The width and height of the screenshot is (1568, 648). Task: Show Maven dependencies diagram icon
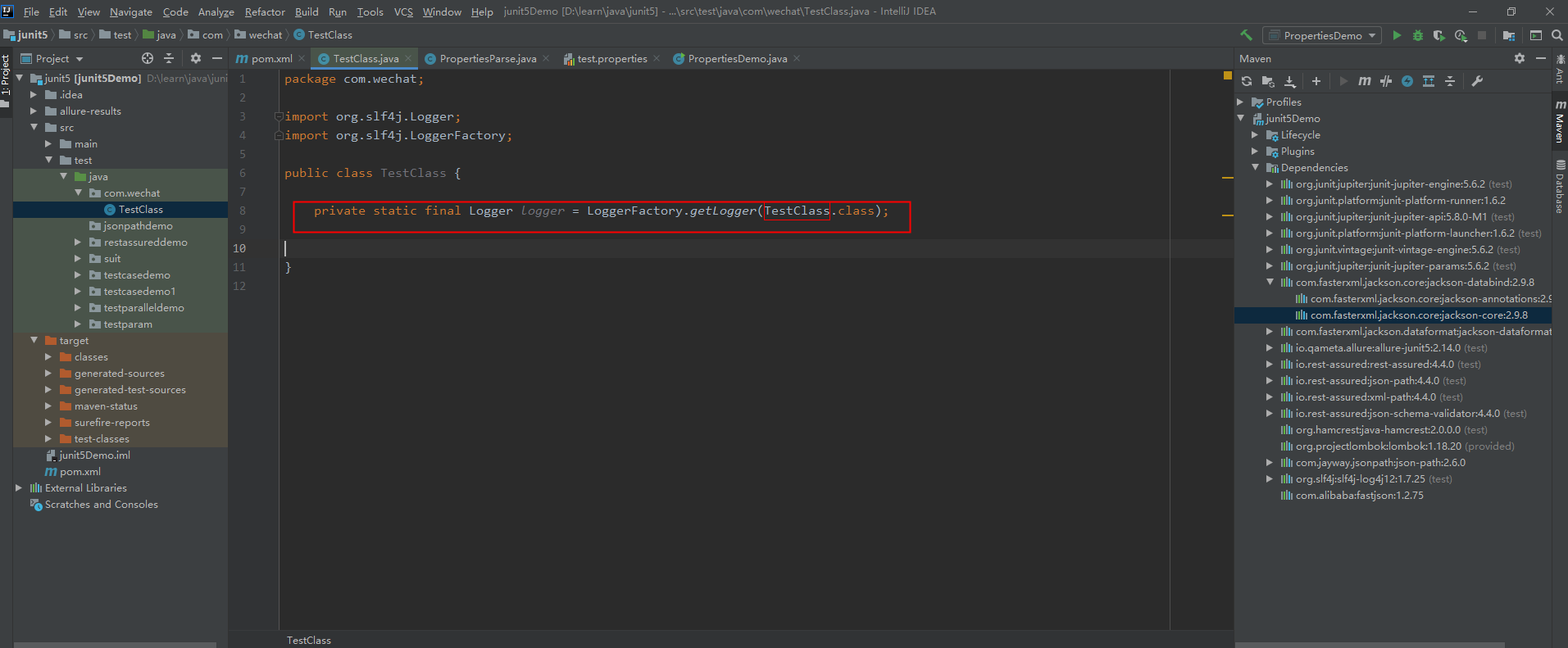[x=1429, y=81]
